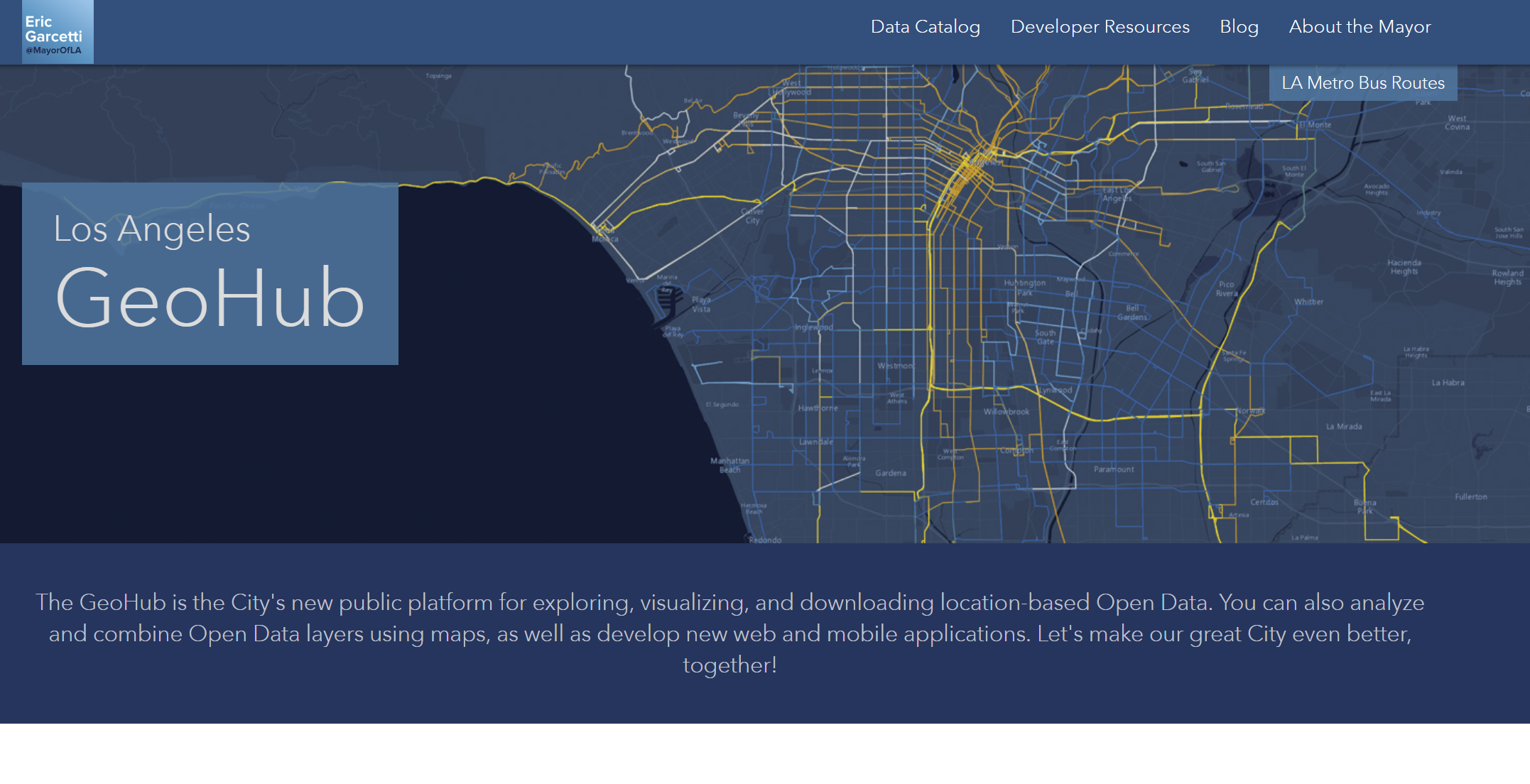Go to Developer Resources

1100,27
